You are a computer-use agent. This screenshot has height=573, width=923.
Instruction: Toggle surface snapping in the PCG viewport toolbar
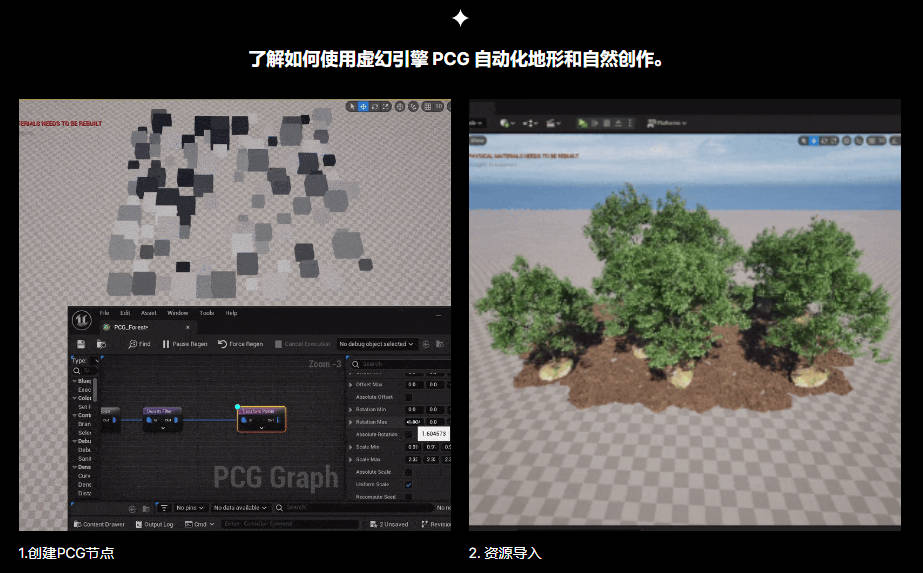coord(413,107)
